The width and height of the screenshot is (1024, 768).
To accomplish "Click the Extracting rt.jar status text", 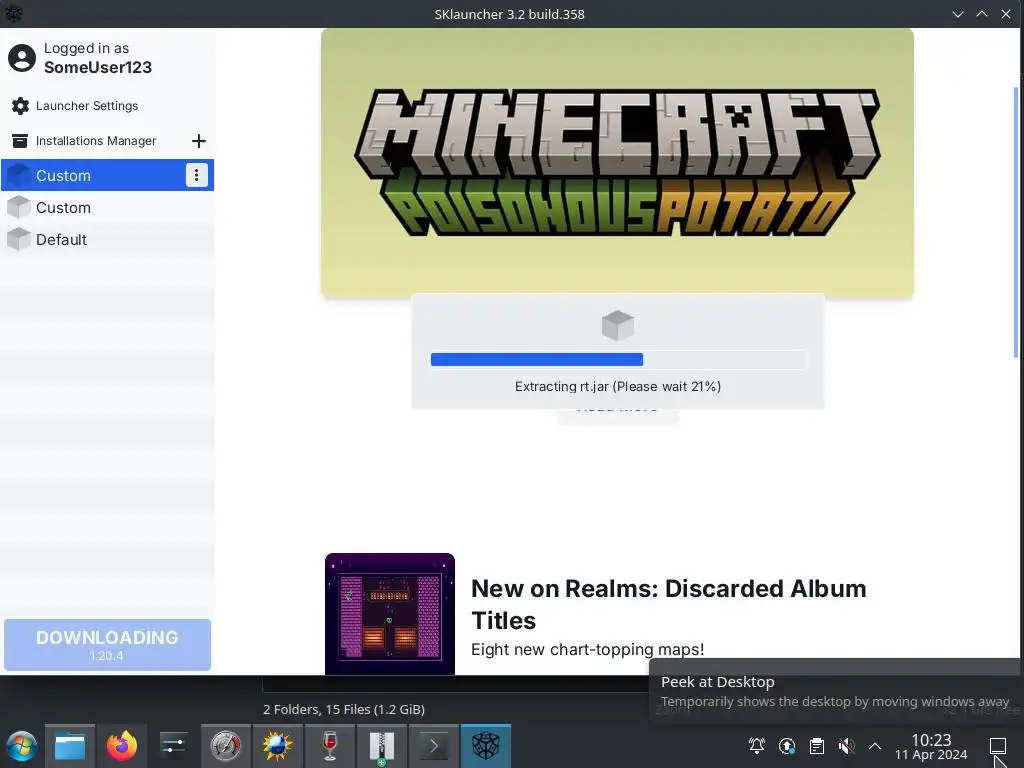I will tap(618, 387).
